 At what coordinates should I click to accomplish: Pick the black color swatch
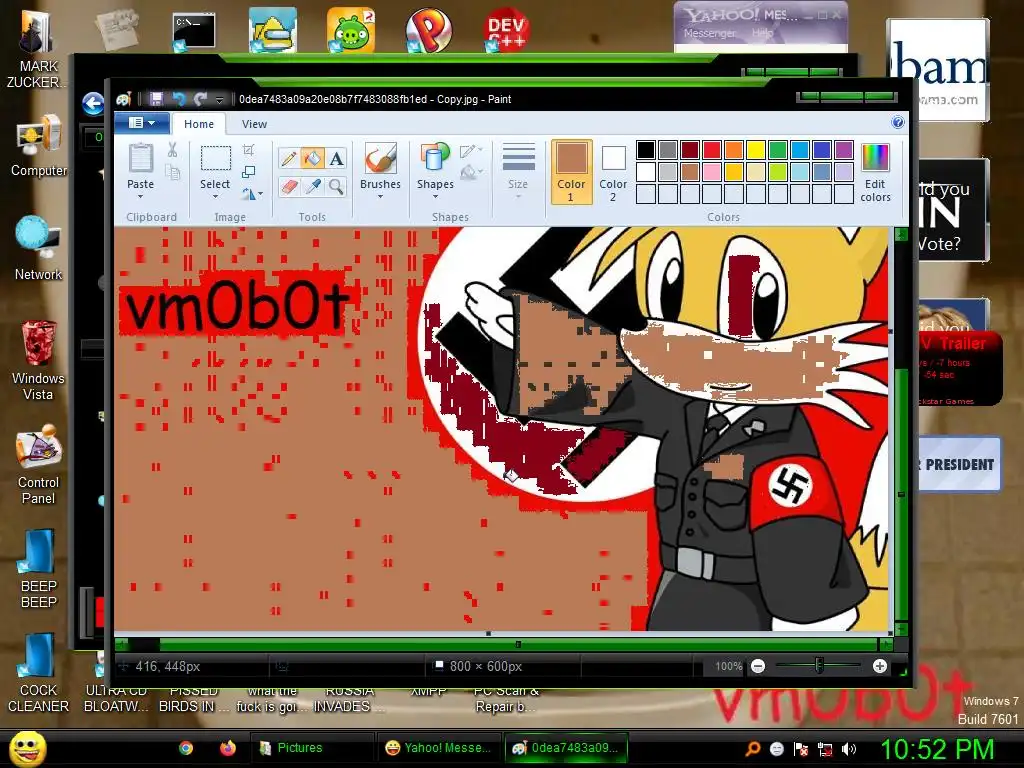click(x=645, y=150)
